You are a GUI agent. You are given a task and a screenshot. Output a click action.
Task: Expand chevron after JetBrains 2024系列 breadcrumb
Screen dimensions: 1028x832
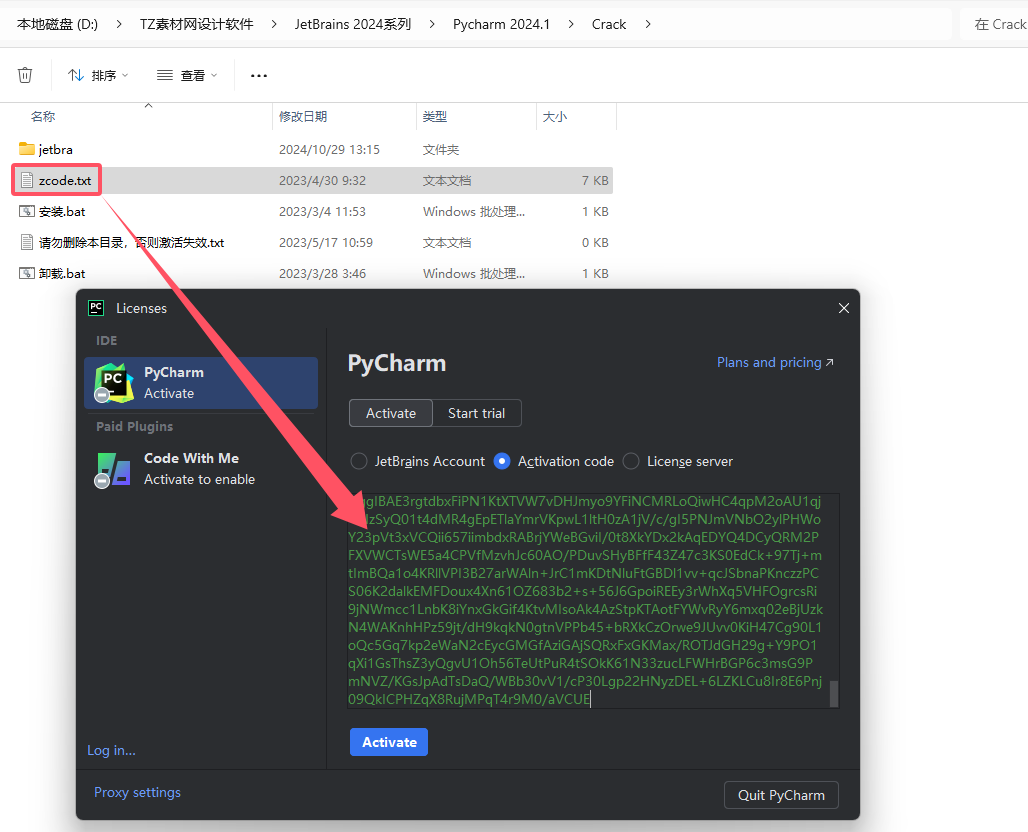click(x=431, y=24)
